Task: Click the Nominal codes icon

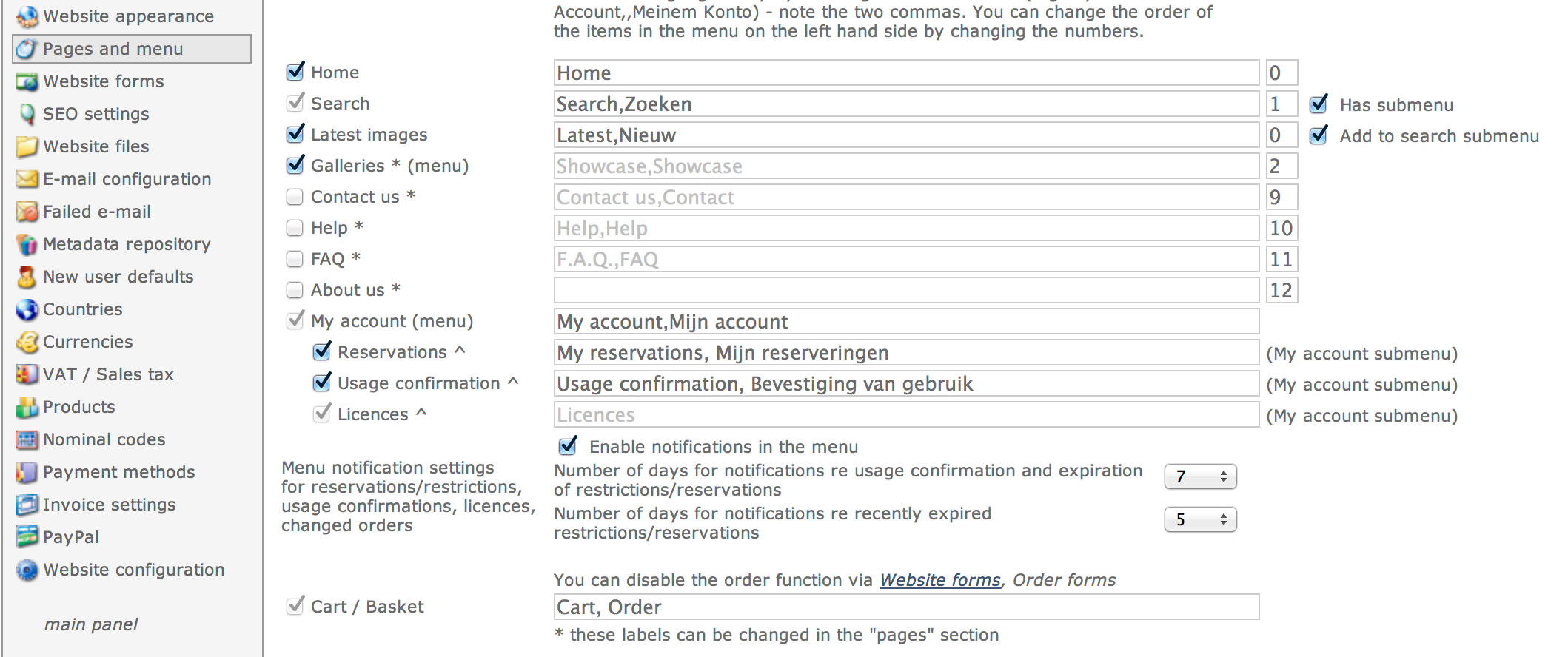Action: (27, 439)
